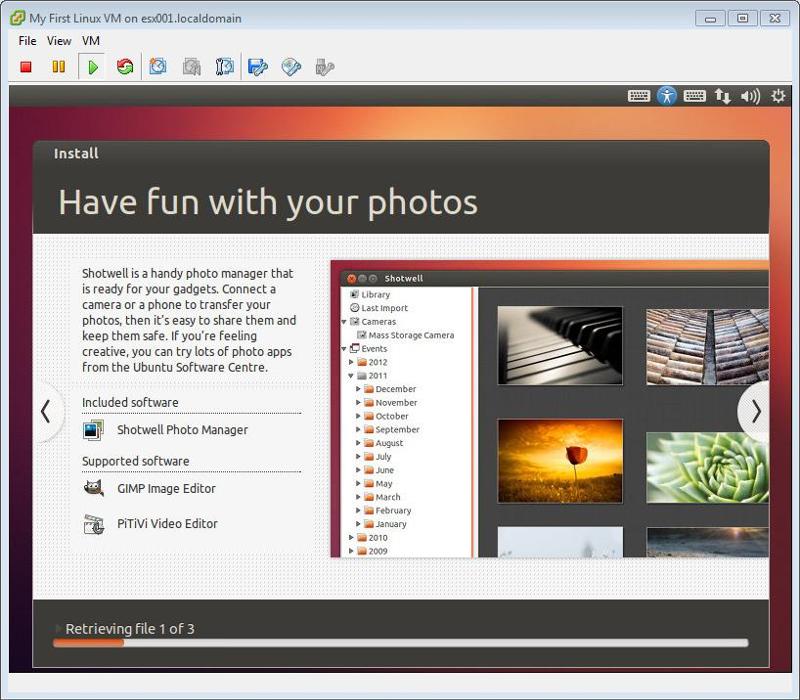
Task: Open the VM menu
Action: pos(91,41)
